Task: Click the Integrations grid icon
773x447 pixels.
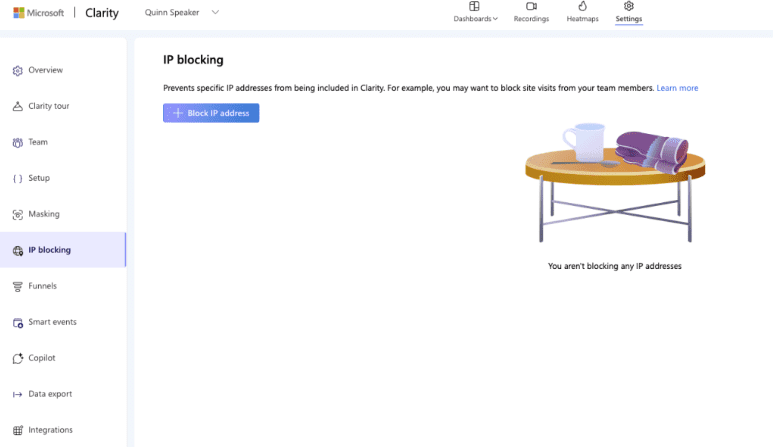Action: point(17,430)
